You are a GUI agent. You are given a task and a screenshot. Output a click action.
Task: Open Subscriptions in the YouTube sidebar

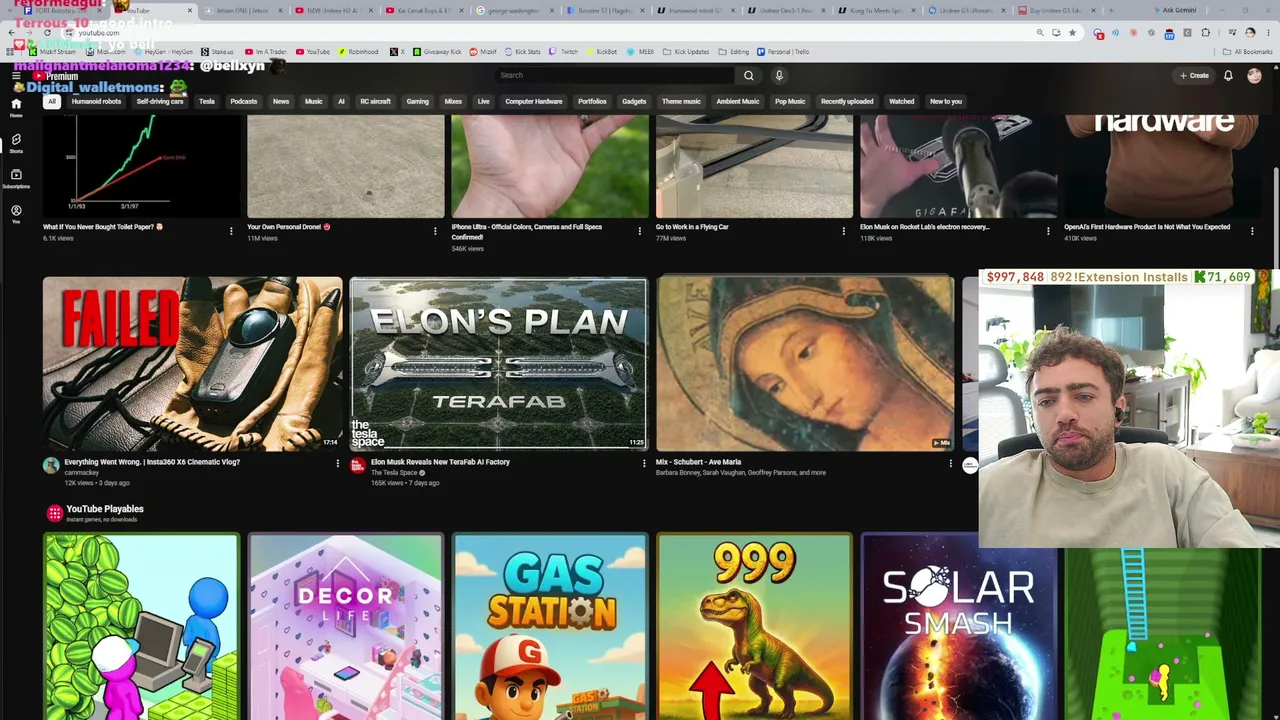point(16,178)
